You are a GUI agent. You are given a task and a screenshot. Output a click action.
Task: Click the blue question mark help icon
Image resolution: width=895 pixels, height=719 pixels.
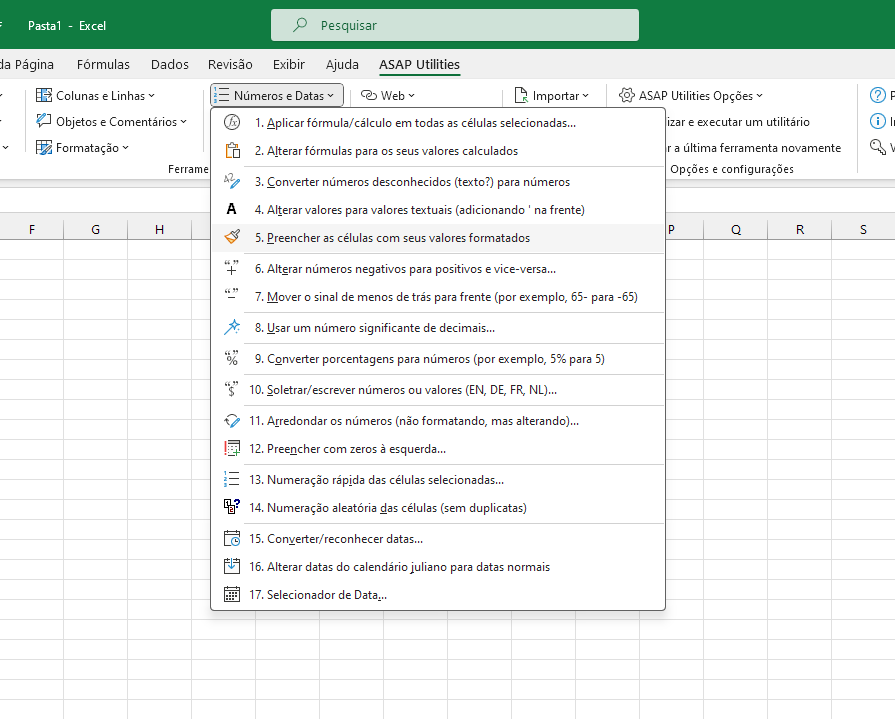(877, 95)
